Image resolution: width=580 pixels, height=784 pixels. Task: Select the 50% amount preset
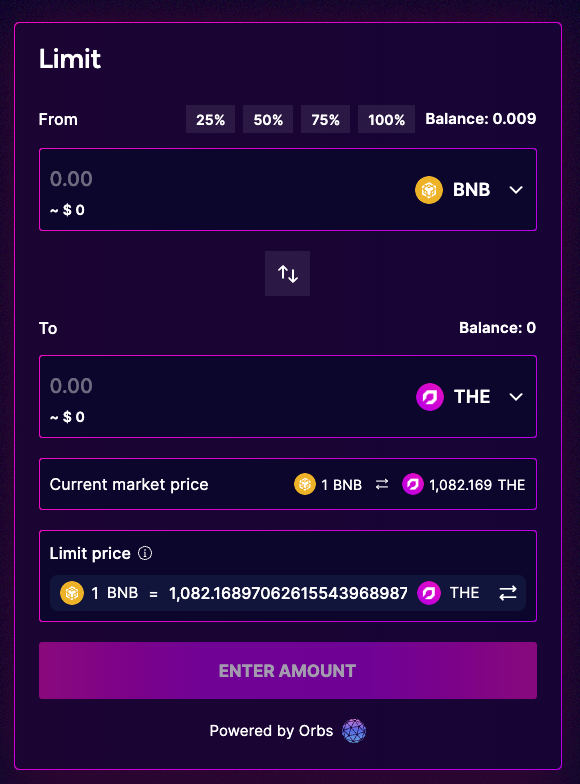click(268, 119)
